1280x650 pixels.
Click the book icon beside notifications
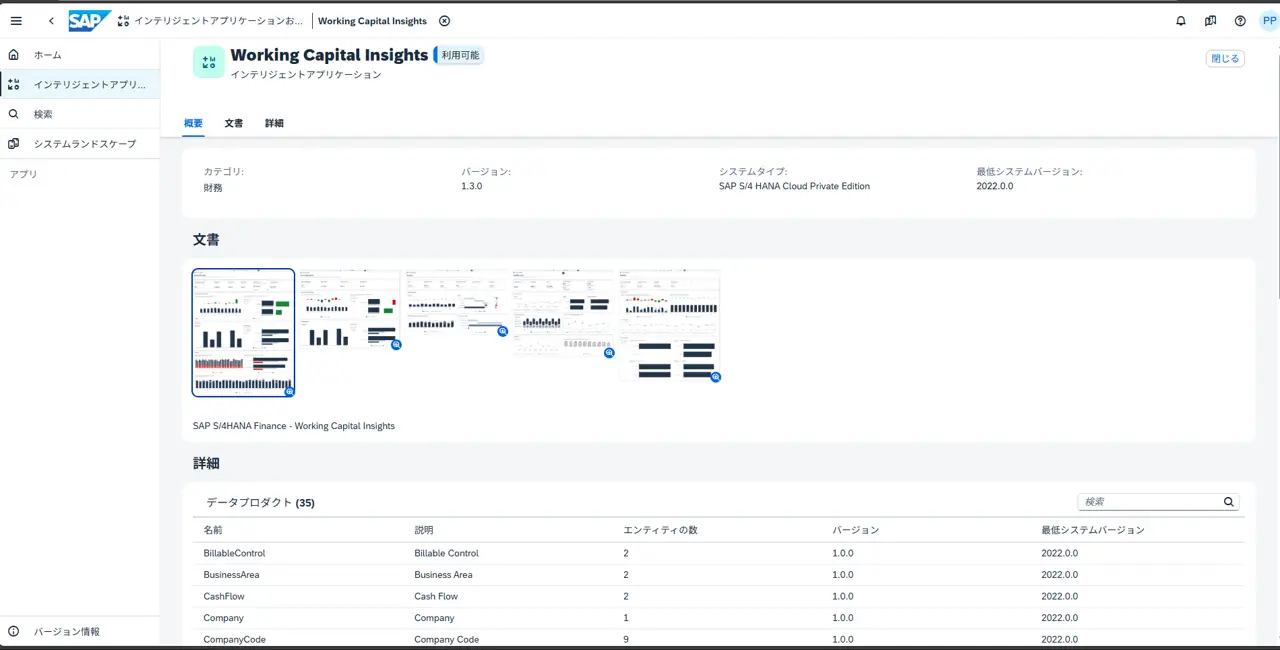(x=1210, y=21)
